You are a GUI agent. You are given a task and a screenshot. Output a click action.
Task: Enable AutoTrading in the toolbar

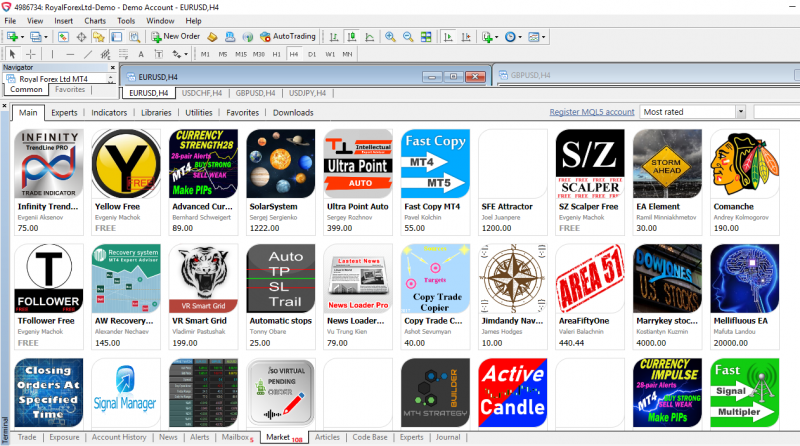pyautogui.click(x=288, y=36)
